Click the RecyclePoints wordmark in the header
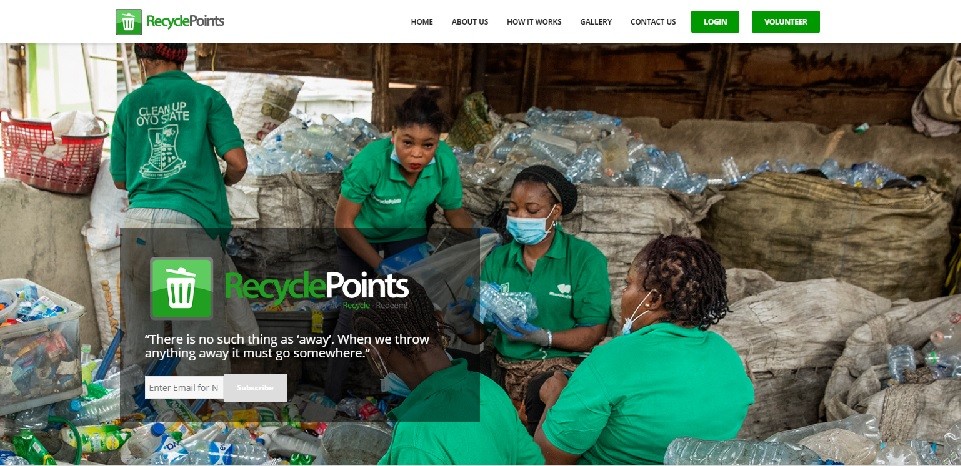This screenshot has height=466, width=961. click(x=185, y=21)
